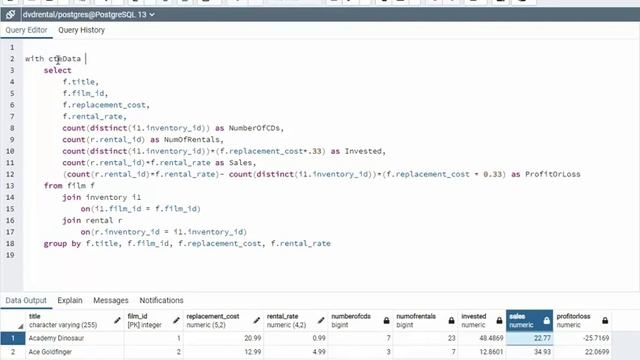Screen dimensions: 640x360
Task: Click the 'group by f.title' code line
Action: pyautogui.click(x=187, y=244)
